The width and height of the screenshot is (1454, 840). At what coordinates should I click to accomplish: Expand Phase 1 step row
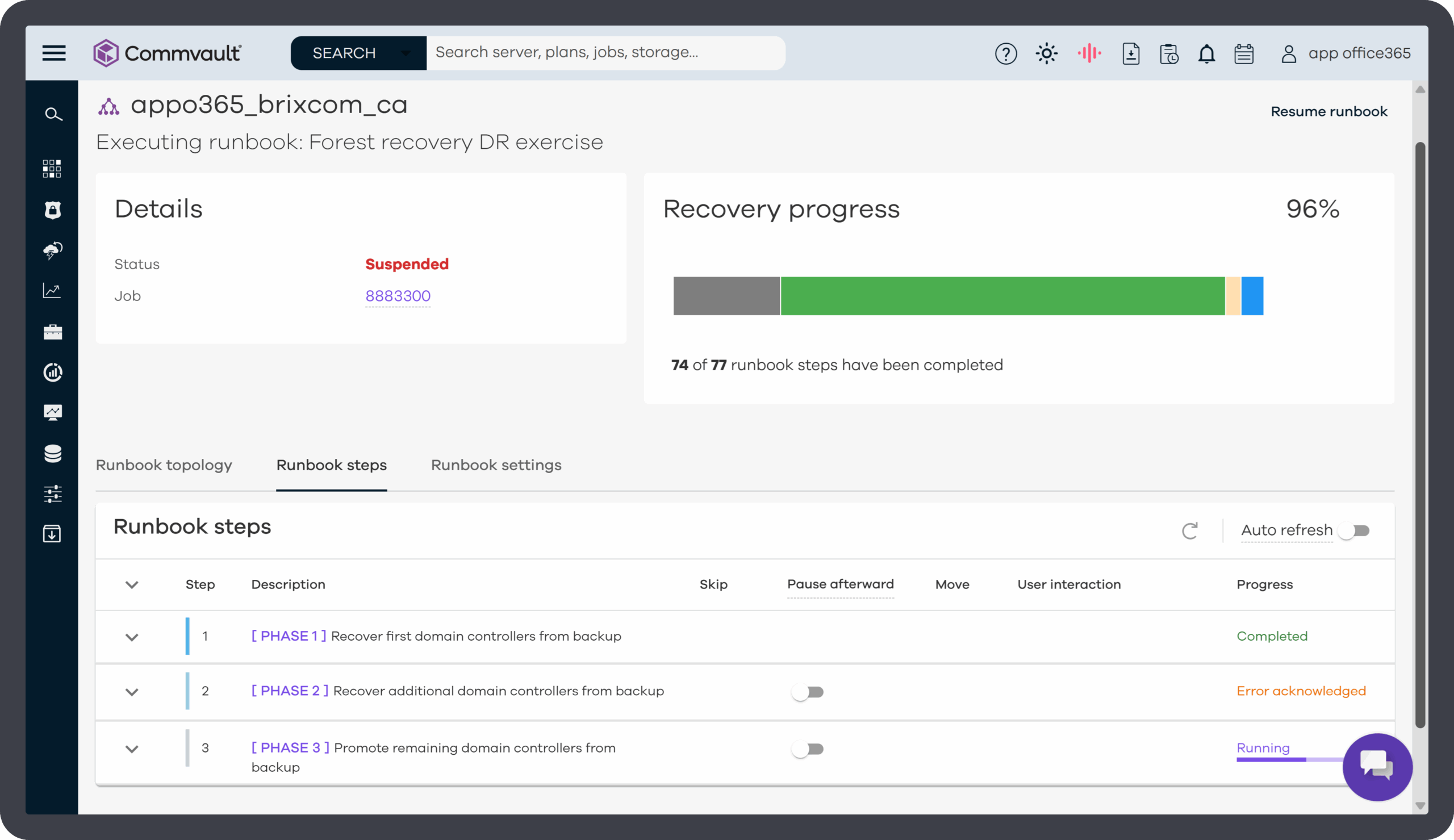[x=132, y=637]
